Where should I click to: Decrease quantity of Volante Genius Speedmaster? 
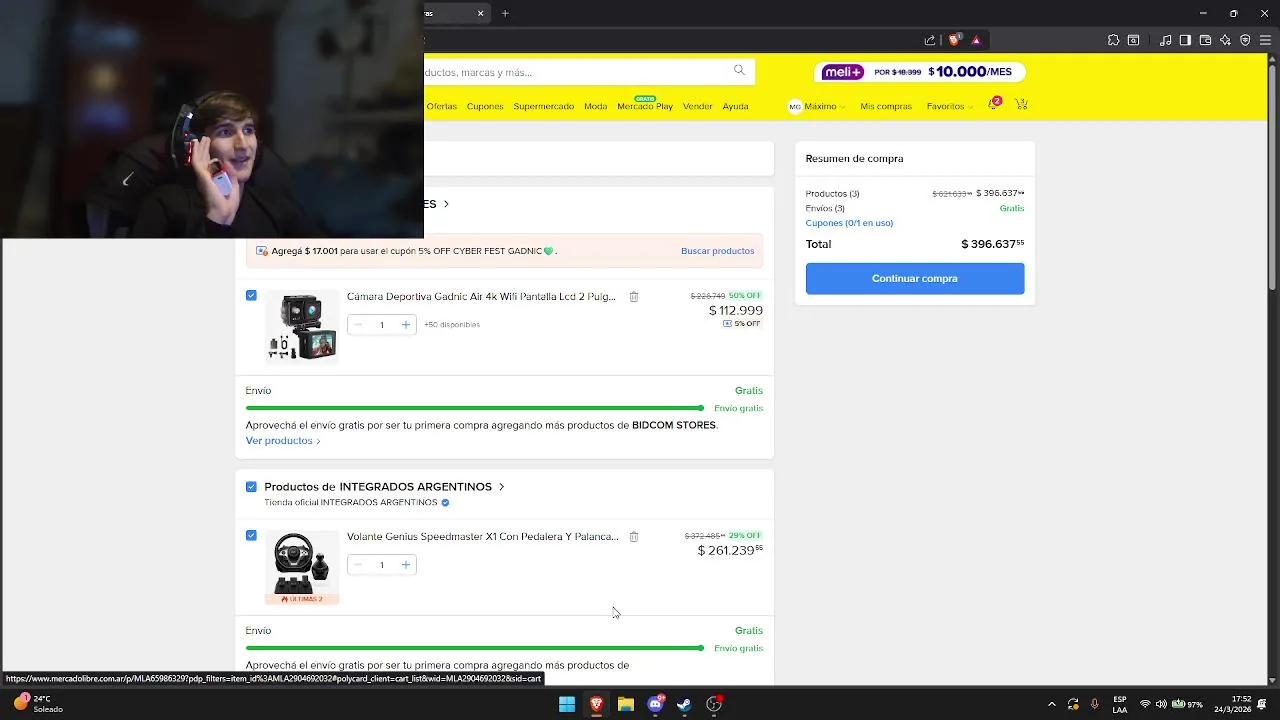tap(358, 564)
